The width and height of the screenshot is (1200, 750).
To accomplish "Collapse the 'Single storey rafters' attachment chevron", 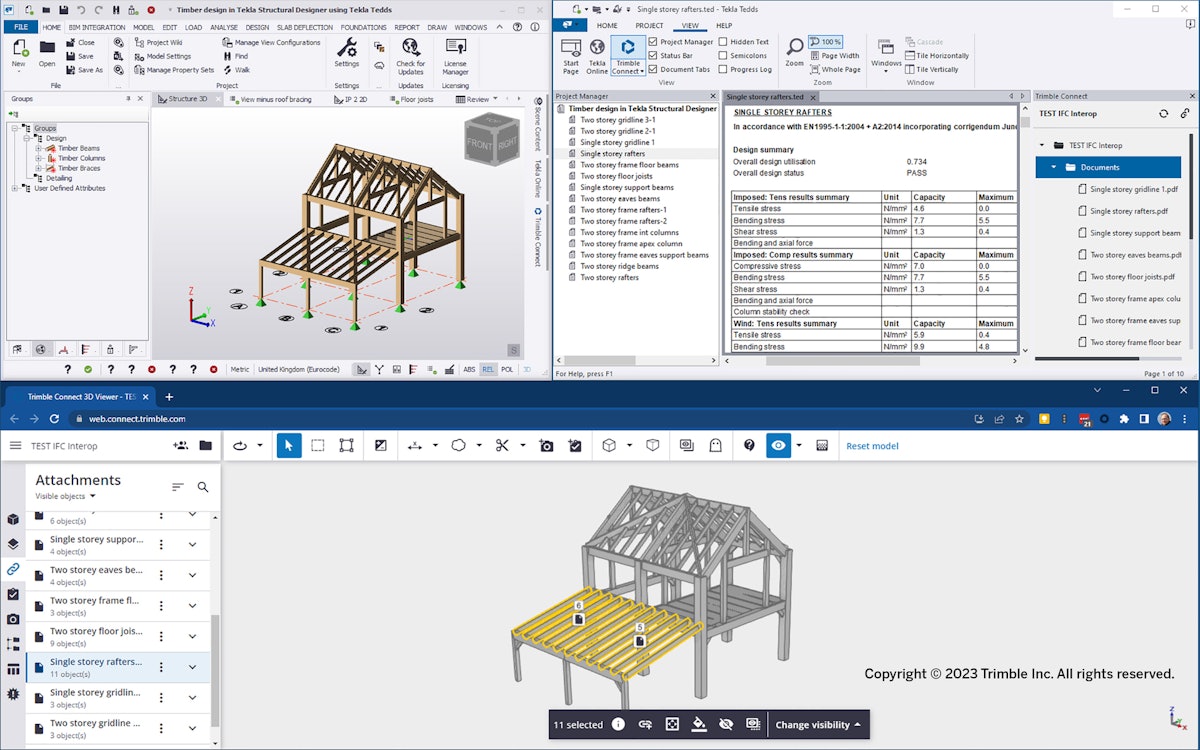I will click(190, 667).
